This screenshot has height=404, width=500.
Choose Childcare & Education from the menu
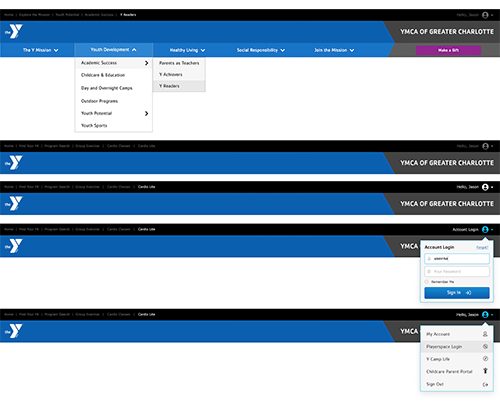[x=114, y=75]
